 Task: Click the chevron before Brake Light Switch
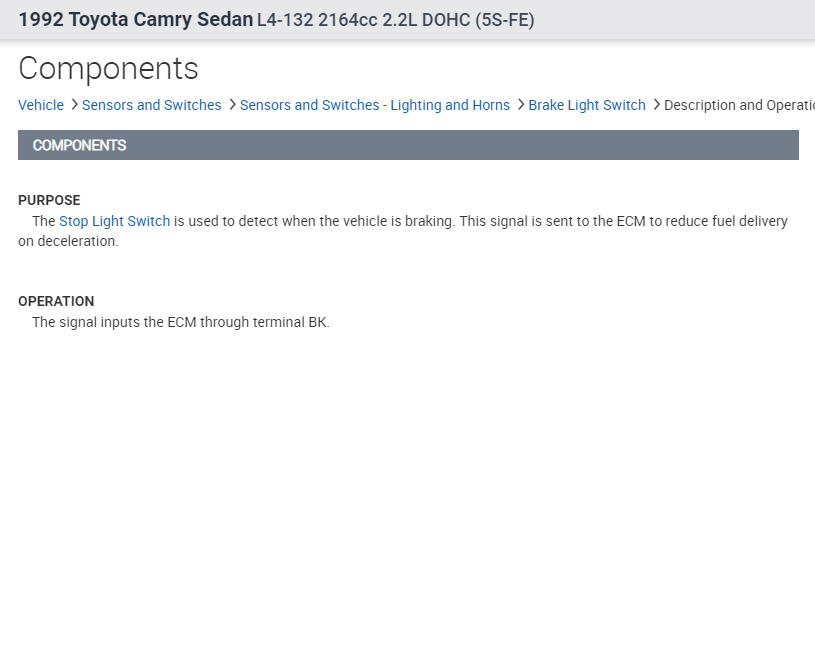click(x=520, y=105)
